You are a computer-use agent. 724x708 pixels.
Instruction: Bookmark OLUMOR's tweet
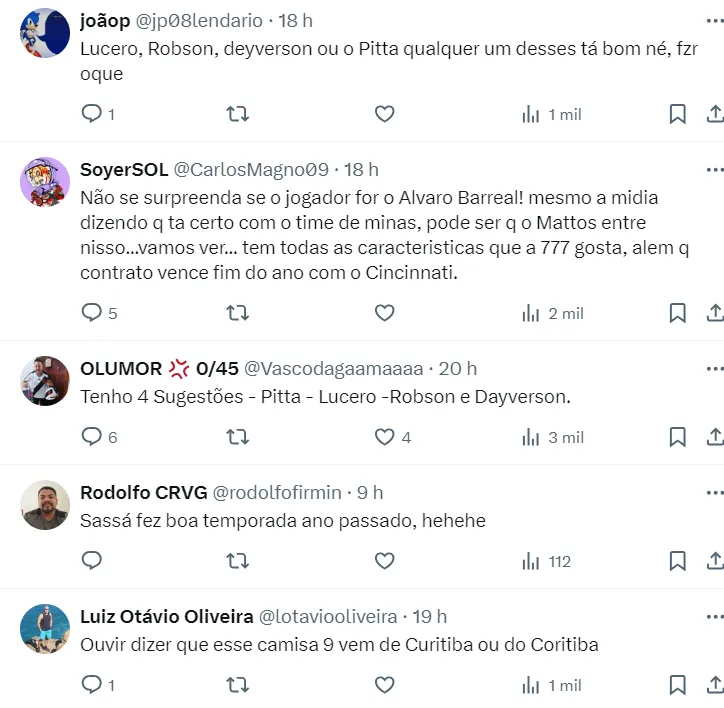[677, 437]
